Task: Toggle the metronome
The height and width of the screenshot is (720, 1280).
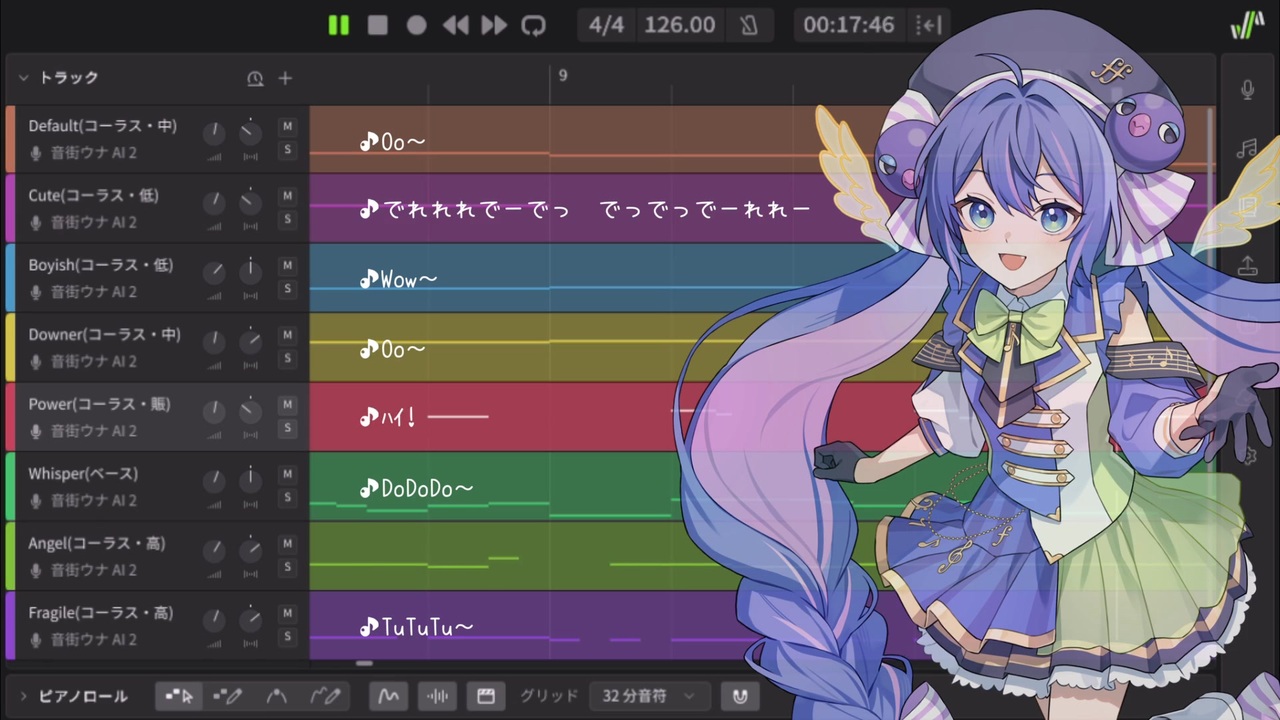Action: click(x=749, y=25)
